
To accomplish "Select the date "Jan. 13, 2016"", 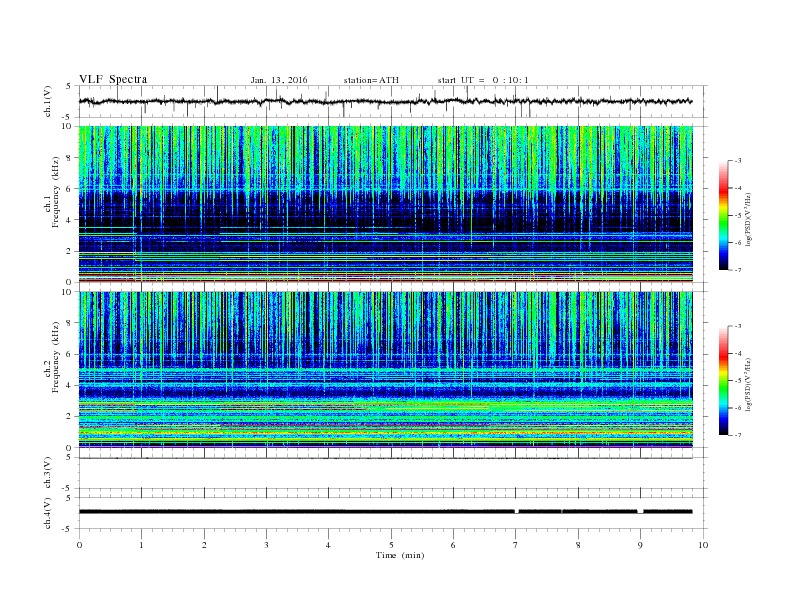I will click(x=279, y=80).
